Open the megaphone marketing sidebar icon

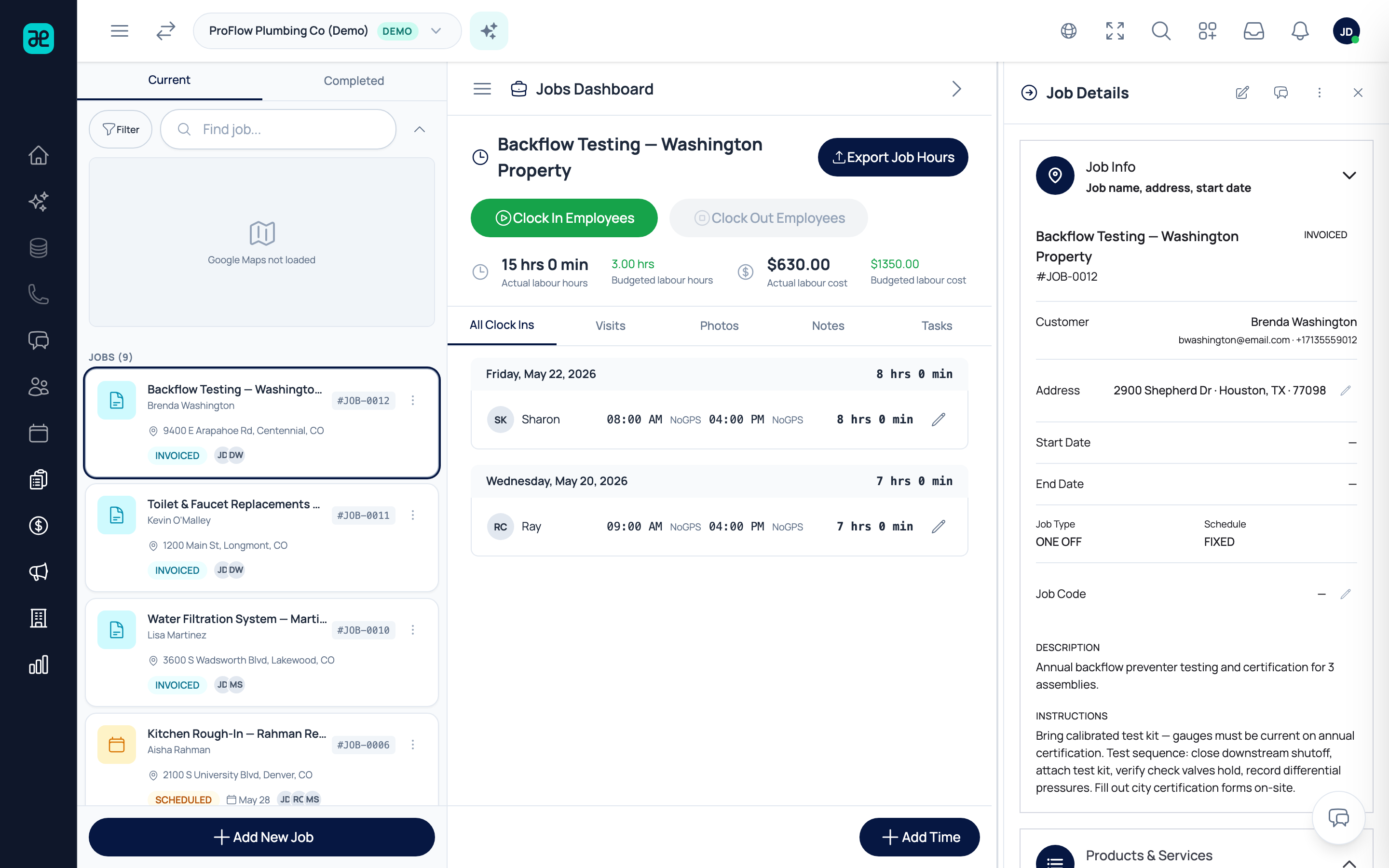(x=39, y=572)
